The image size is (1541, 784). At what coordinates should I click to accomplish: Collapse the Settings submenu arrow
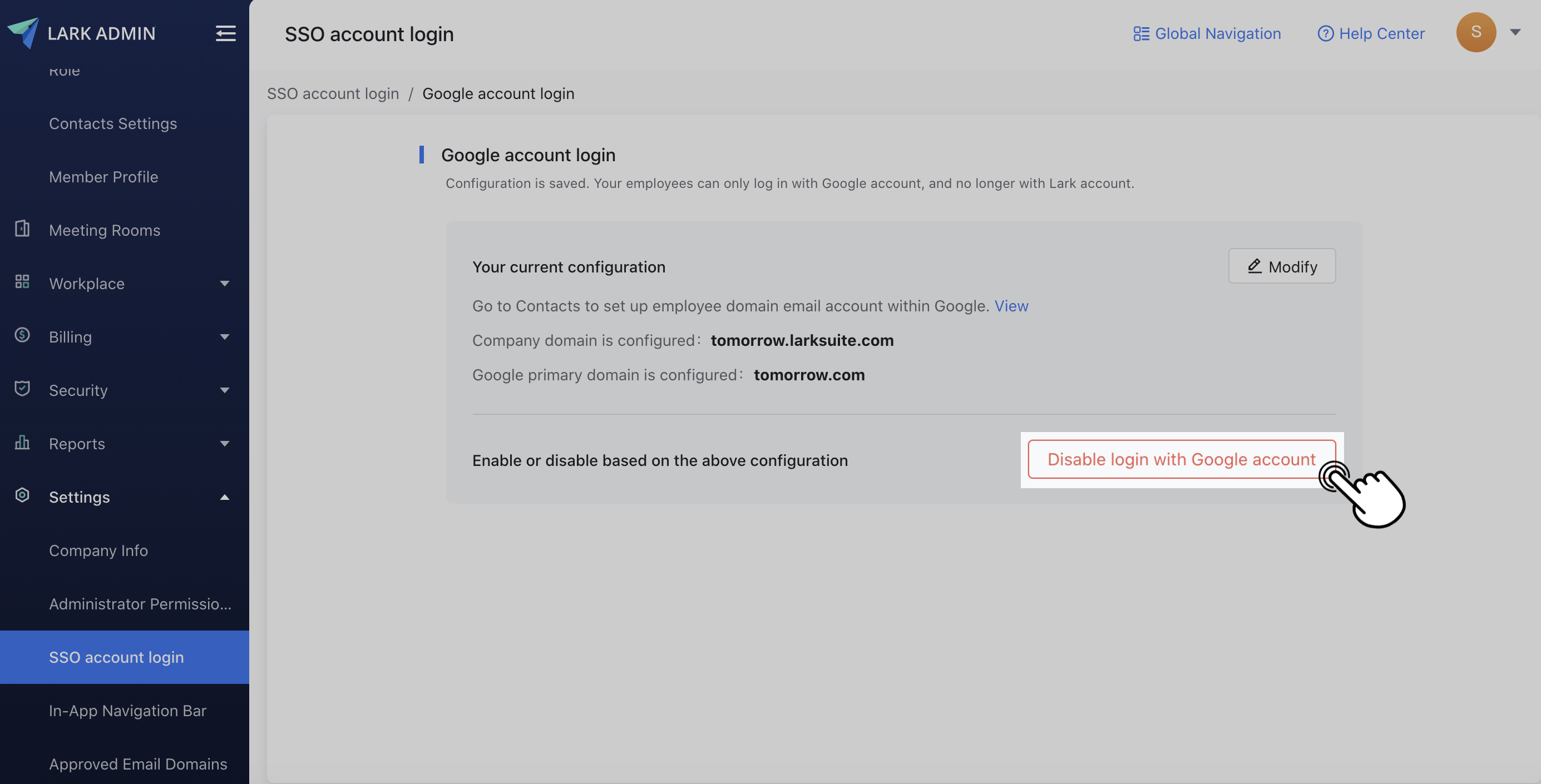tap(224, 497)
